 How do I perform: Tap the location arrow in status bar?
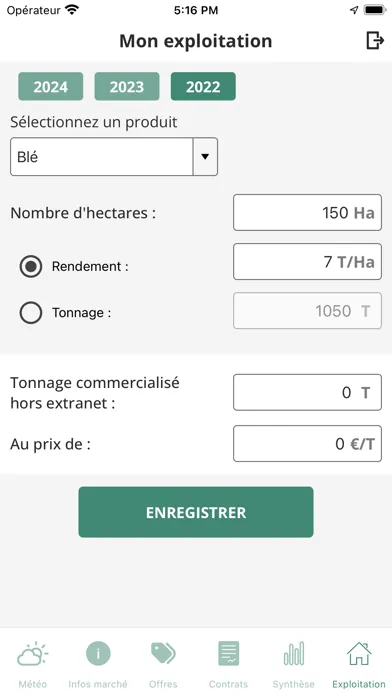[354, 10]
